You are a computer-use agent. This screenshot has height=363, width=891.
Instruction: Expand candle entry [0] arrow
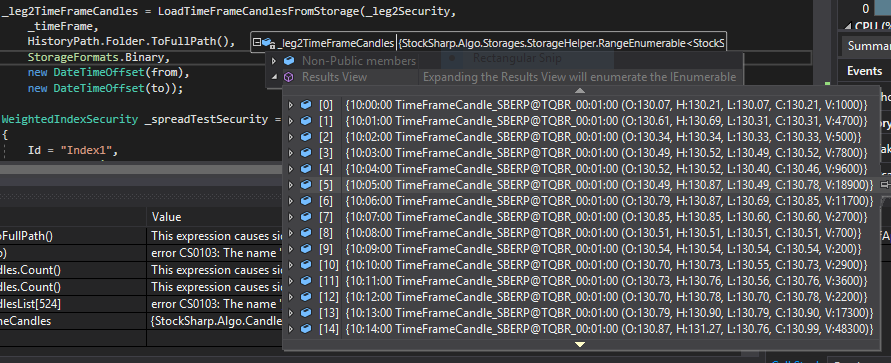(291, 105)
